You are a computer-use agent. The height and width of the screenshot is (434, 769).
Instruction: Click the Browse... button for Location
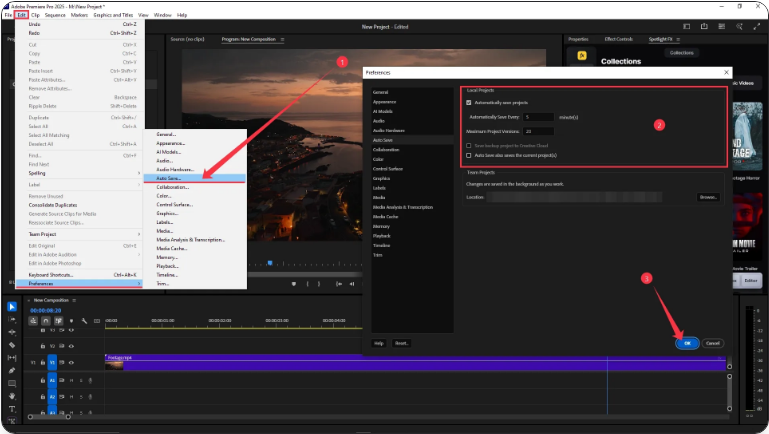(x=708, y=197)
